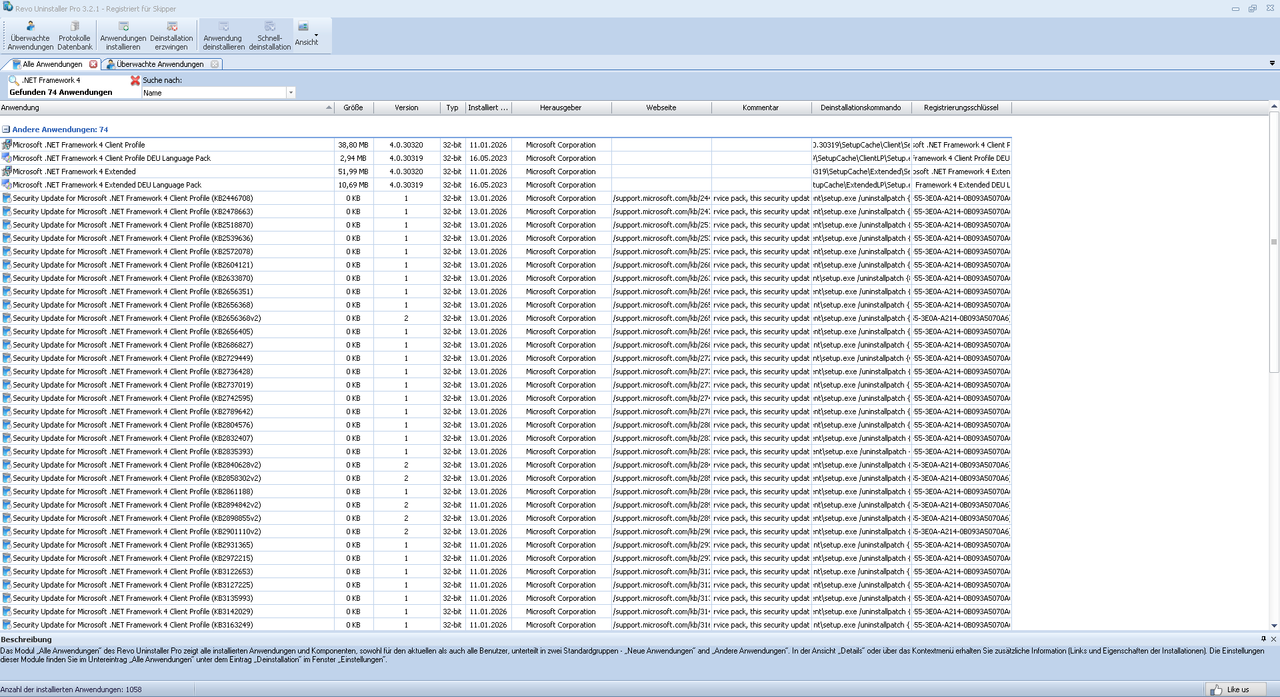Close the Überwachte Anwendungen tab
The height and width of the screenshot is (697, 1280).
(x=215, y=64)
